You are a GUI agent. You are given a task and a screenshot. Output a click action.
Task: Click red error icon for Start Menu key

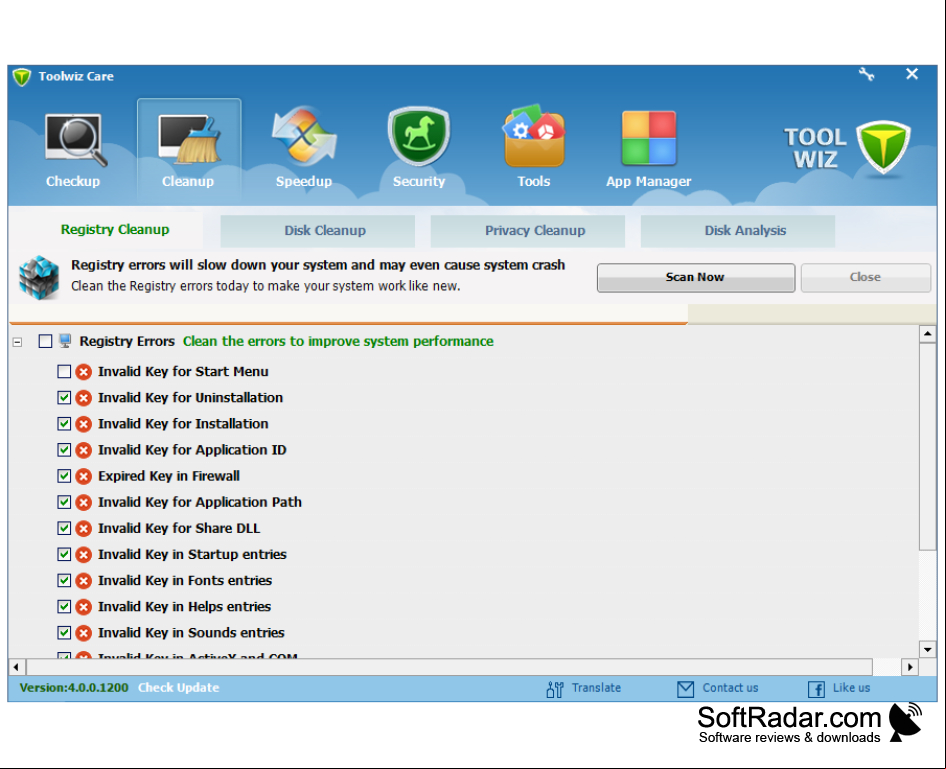[x=84, y=372]
